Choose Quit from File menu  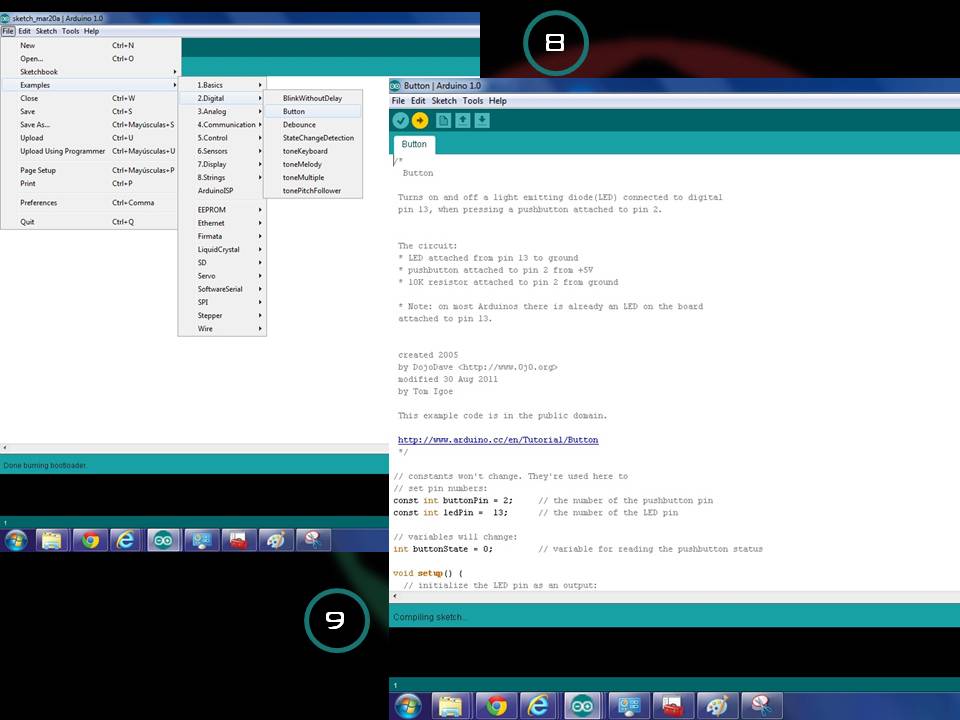point(91,222)
